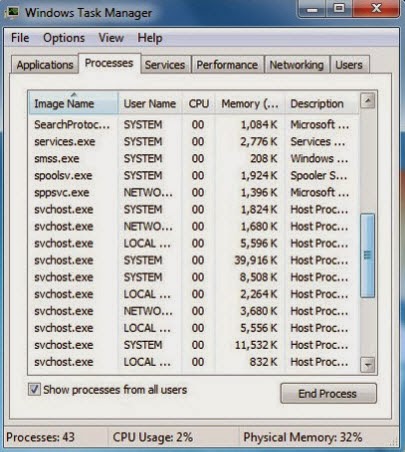
Task: Select the smss.exe process
Action: (x=194, y=159)
